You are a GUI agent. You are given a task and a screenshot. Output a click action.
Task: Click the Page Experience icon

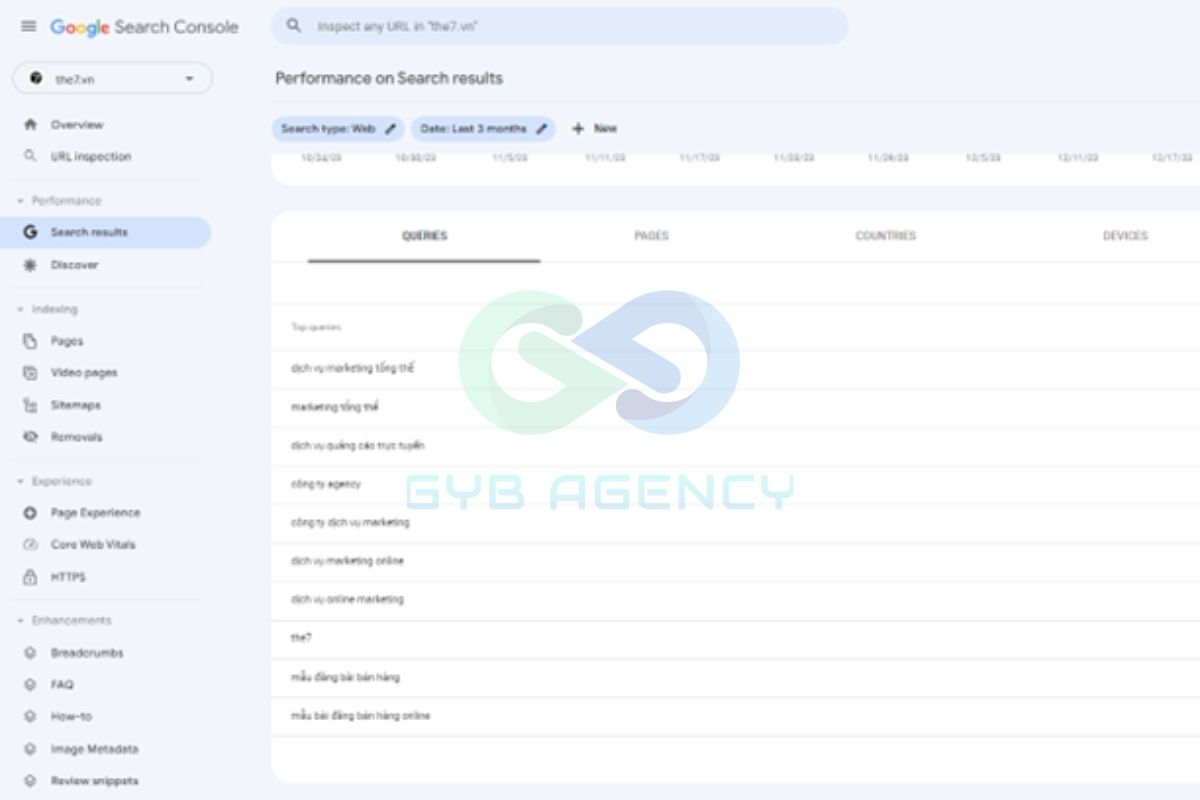30,513
